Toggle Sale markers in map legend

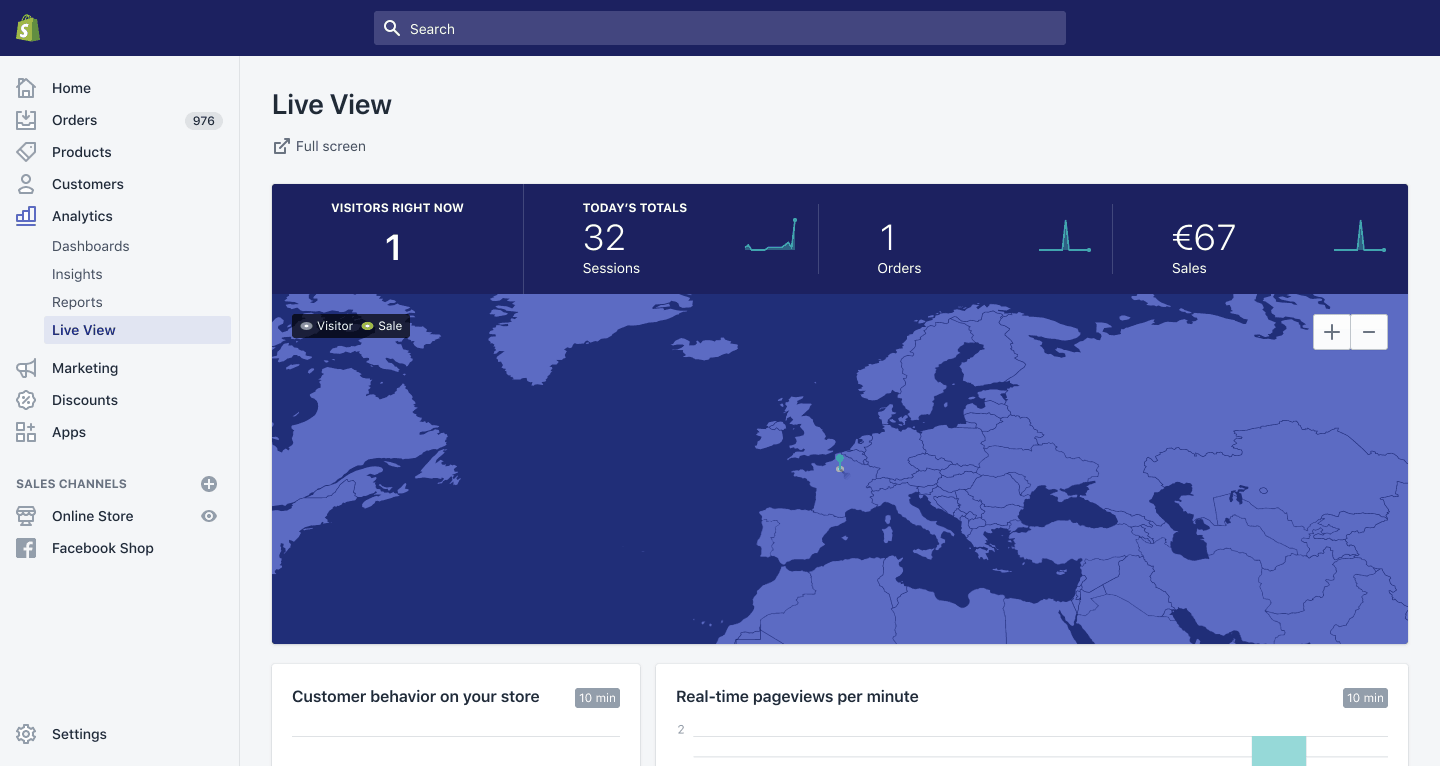click(382, 326)
